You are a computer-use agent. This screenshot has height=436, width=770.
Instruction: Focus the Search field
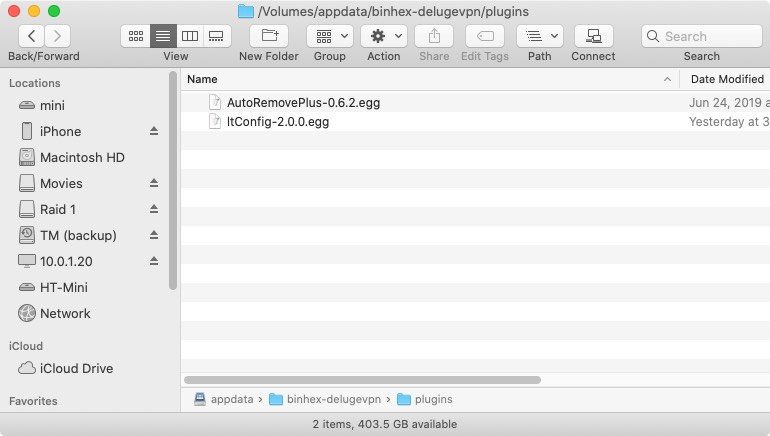pyautogui.click(x=702, y=36)
